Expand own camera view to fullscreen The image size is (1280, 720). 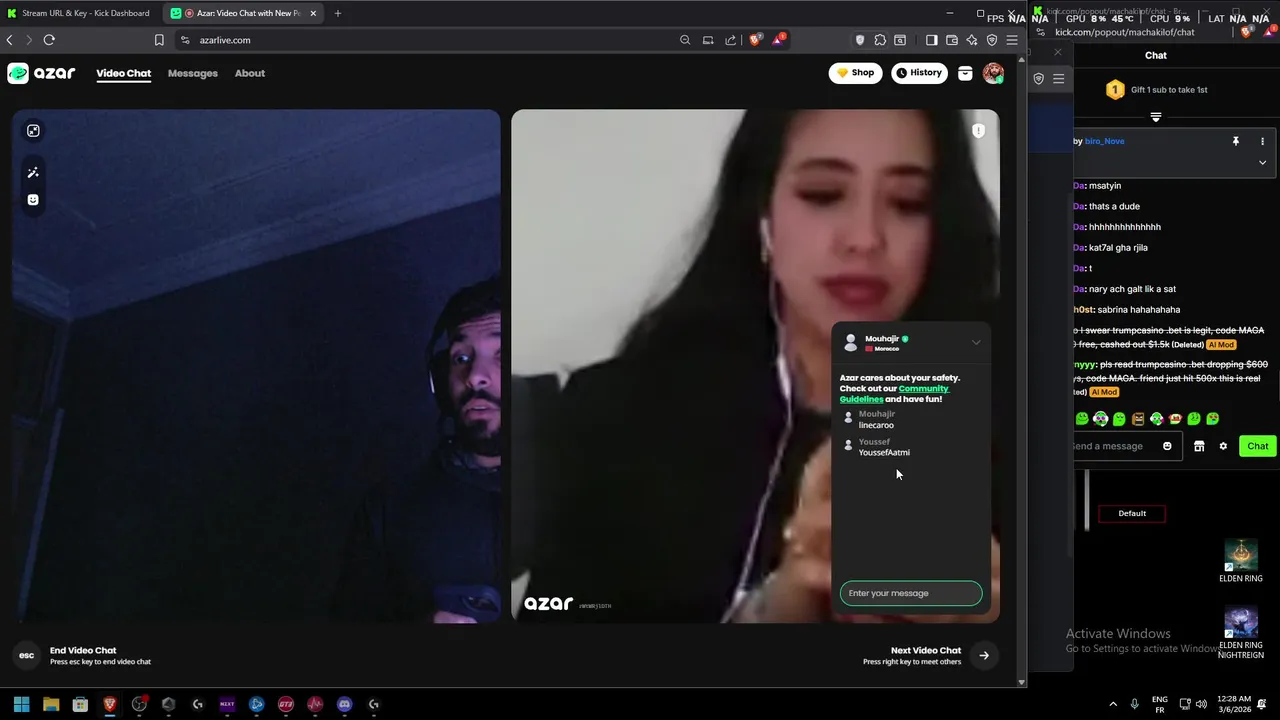(x=33, y=131)
